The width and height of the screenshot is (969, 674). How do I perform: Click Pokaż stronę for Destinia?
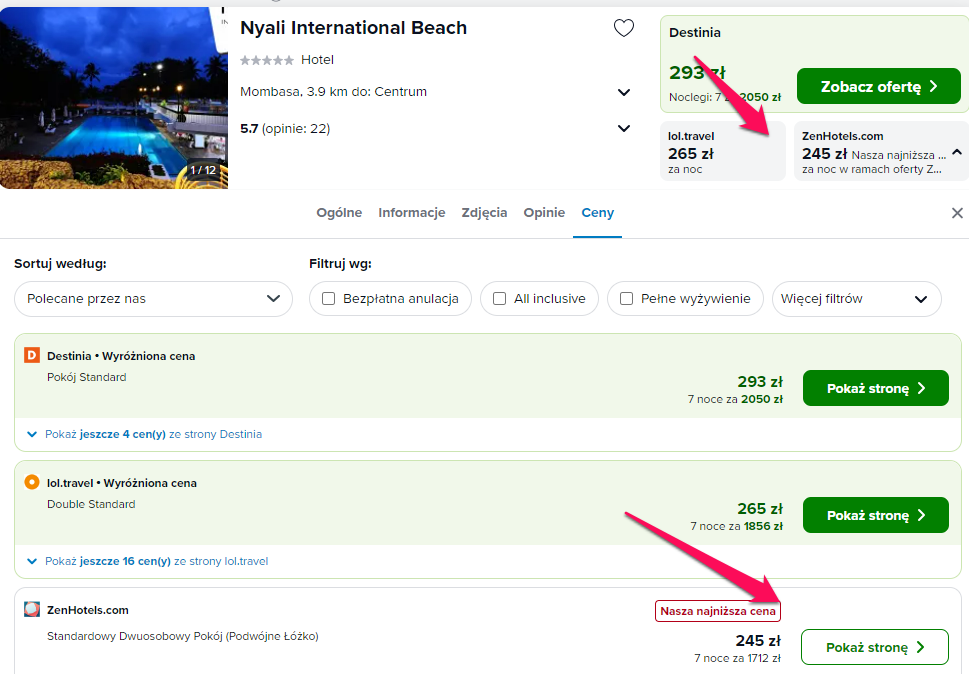(x=876, y=388)
